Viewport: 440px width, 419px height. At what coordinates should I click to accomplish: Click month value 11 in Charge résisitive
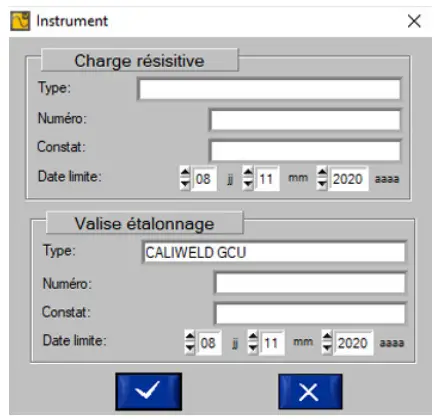pos(266,179)
